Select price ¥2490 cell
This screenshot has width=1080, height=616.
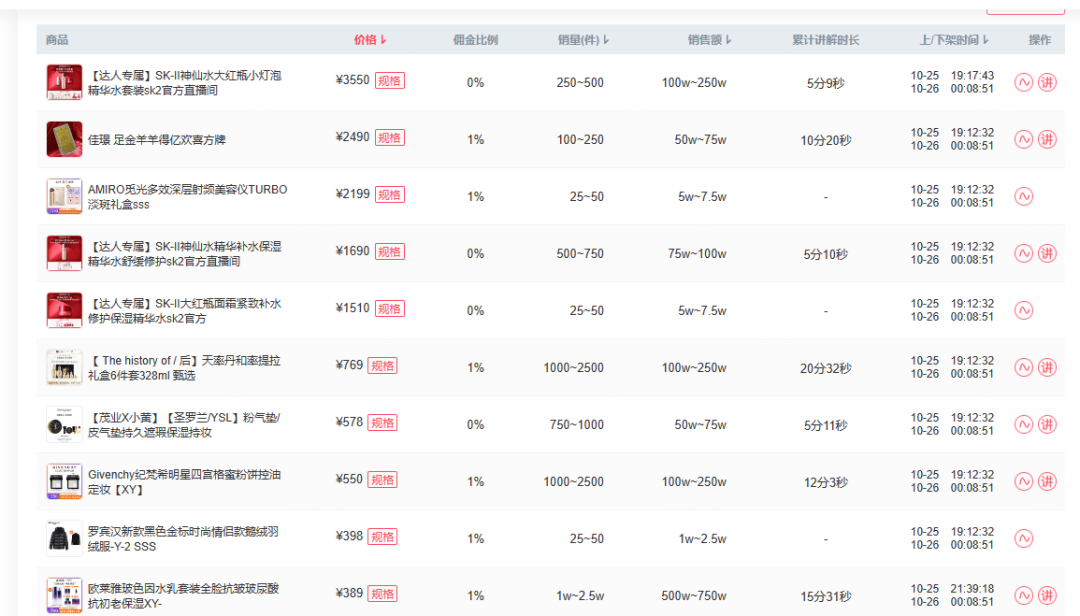coord(353,137)
